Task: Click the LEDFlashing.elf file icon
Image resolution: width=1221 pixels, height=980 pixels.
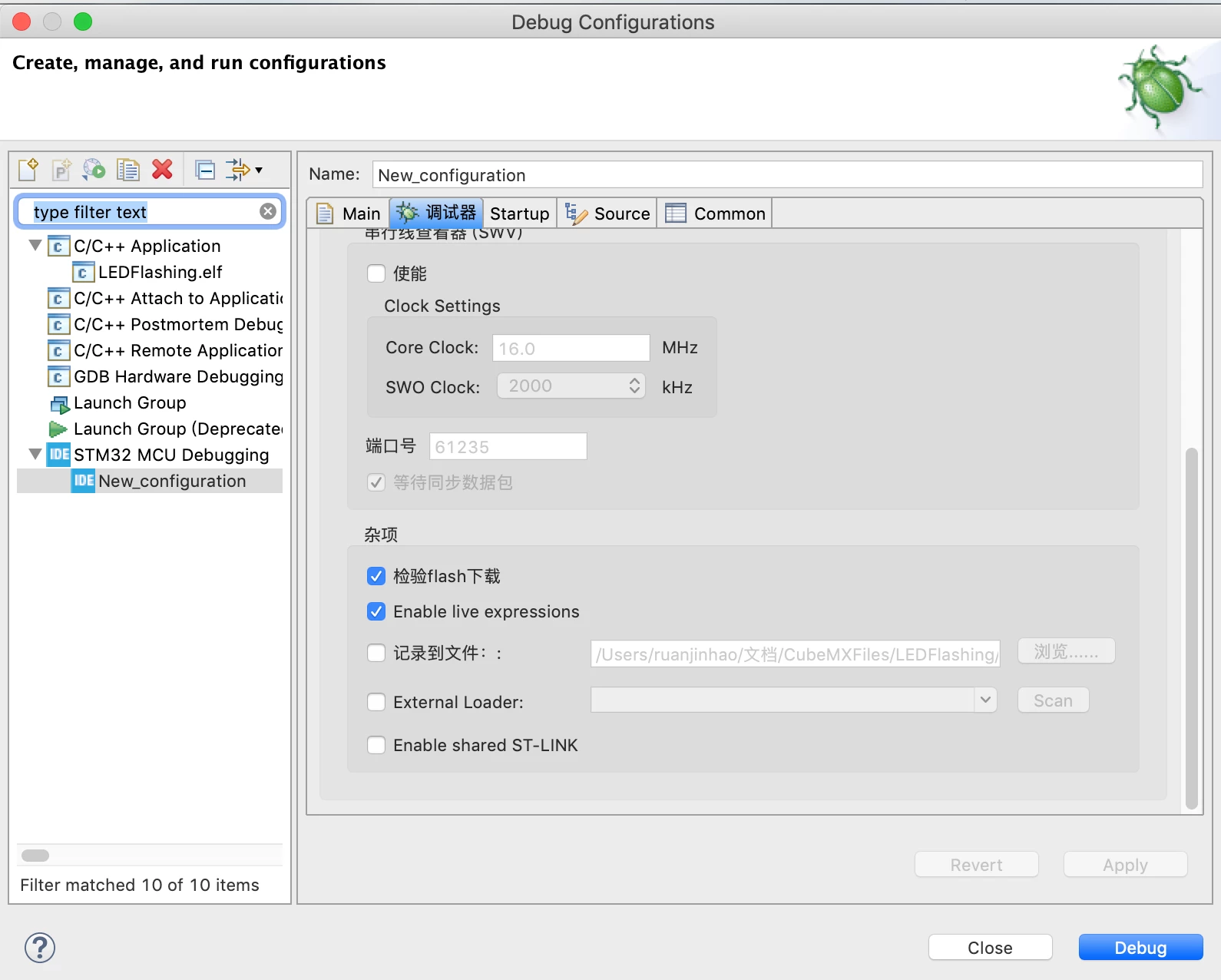Action: pos(83,272)
